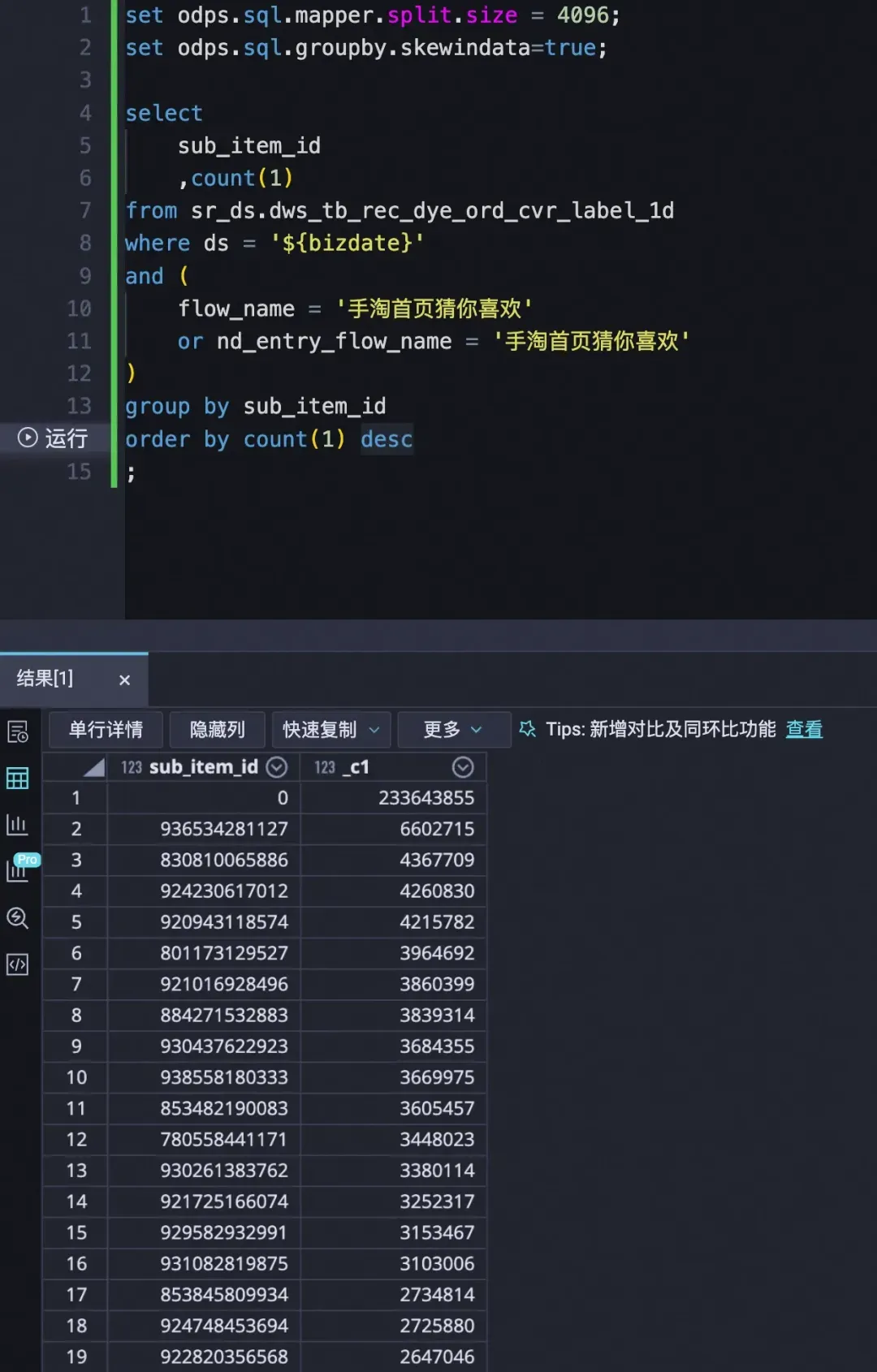The image size is (877, 1372).
Task: Click the 单行详情 button
Action: (x=106, y=730)
